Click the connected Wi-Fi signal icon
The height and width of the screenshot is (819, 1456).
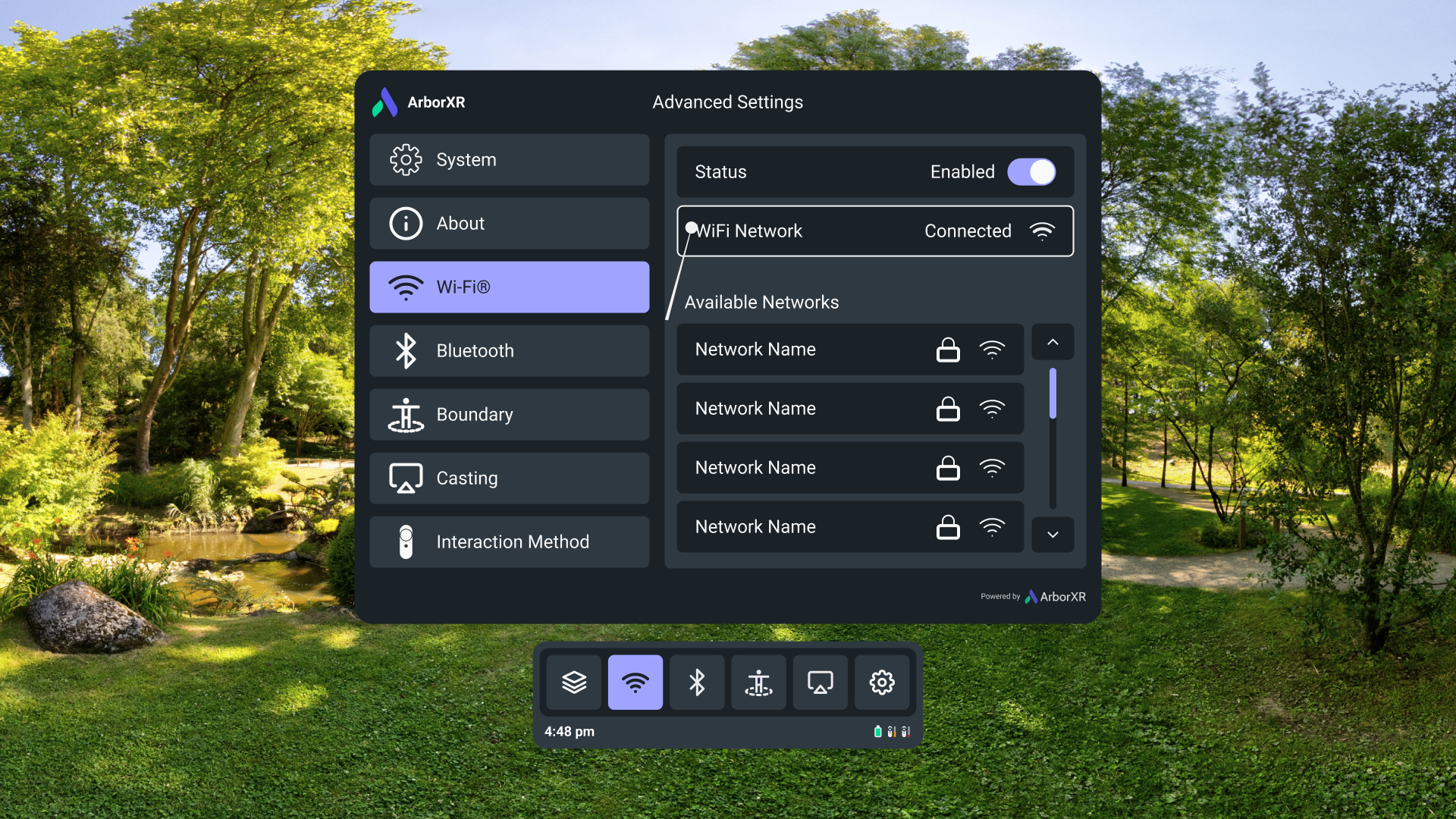[x=1042, y=231]
